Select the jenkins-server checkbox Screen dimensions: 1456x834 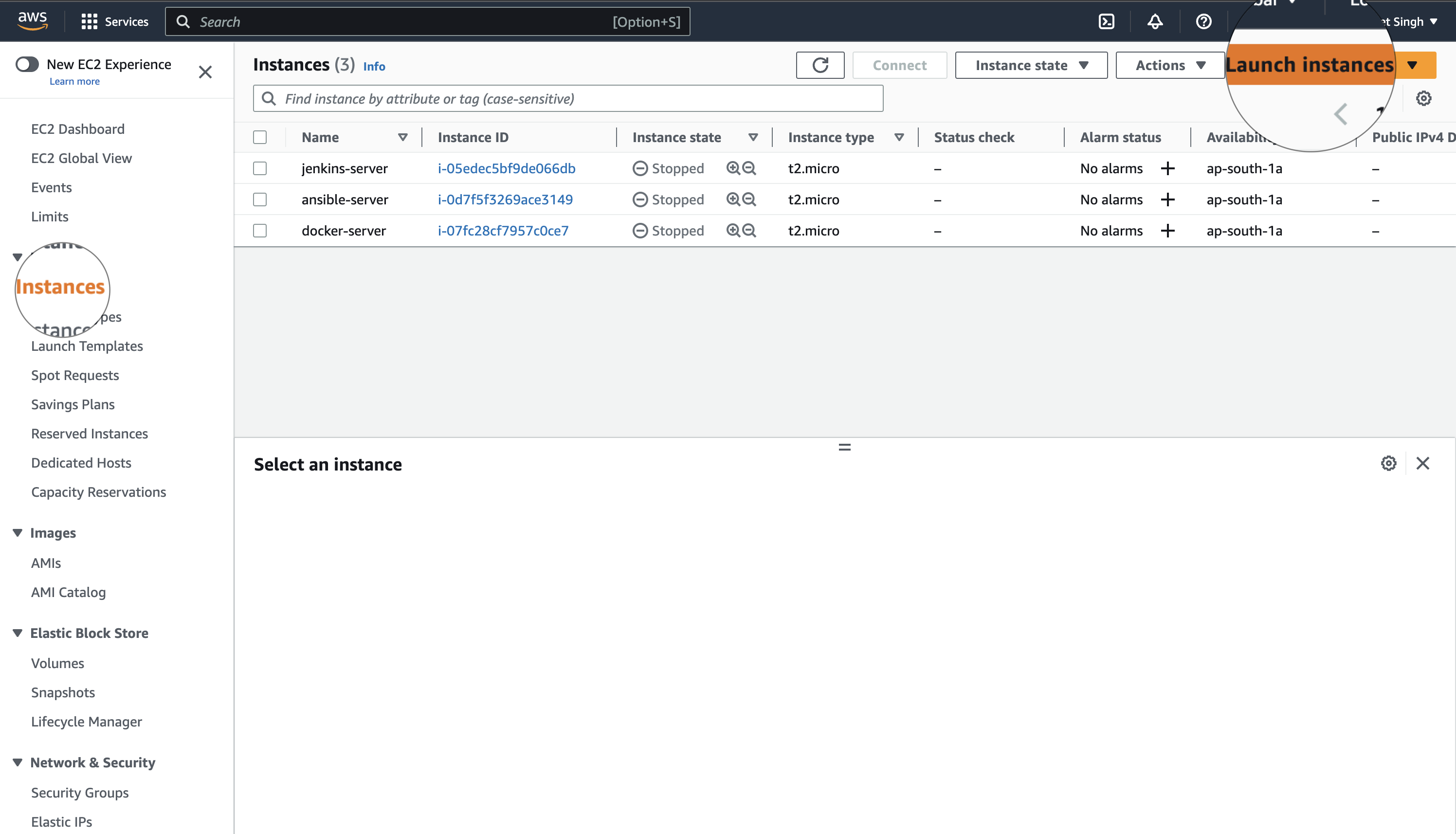tap(259, 168)
